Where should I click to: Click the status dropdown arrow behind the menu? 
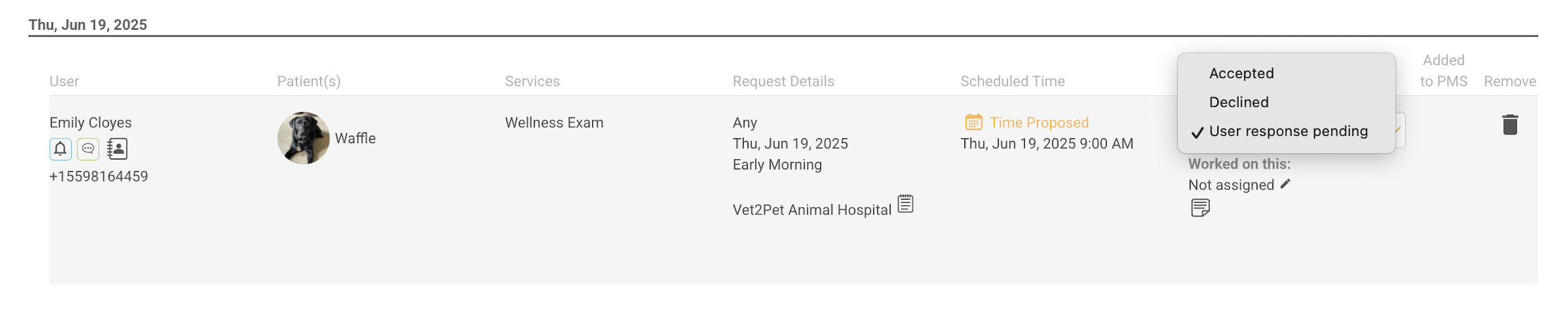pyautogui.click(x=1399, y=130)
